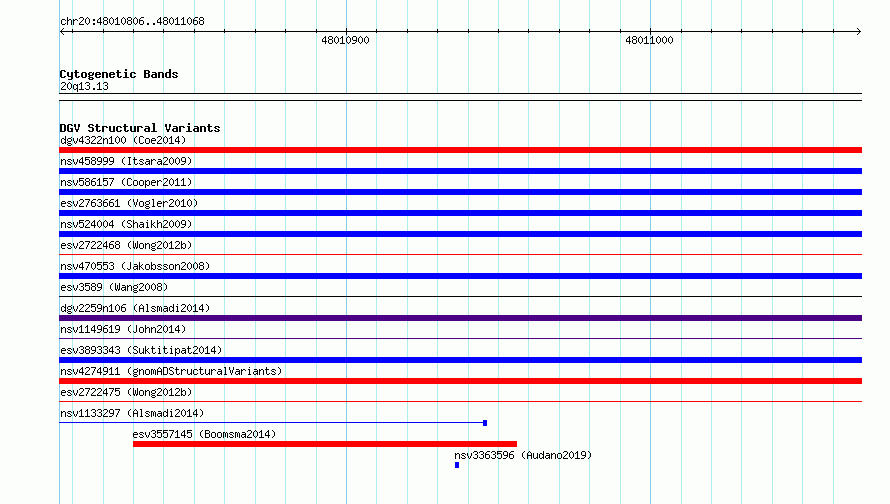Click the blue bar under nsv470553
This screenshot has height=504, width=890.
(x=460, y=276)
